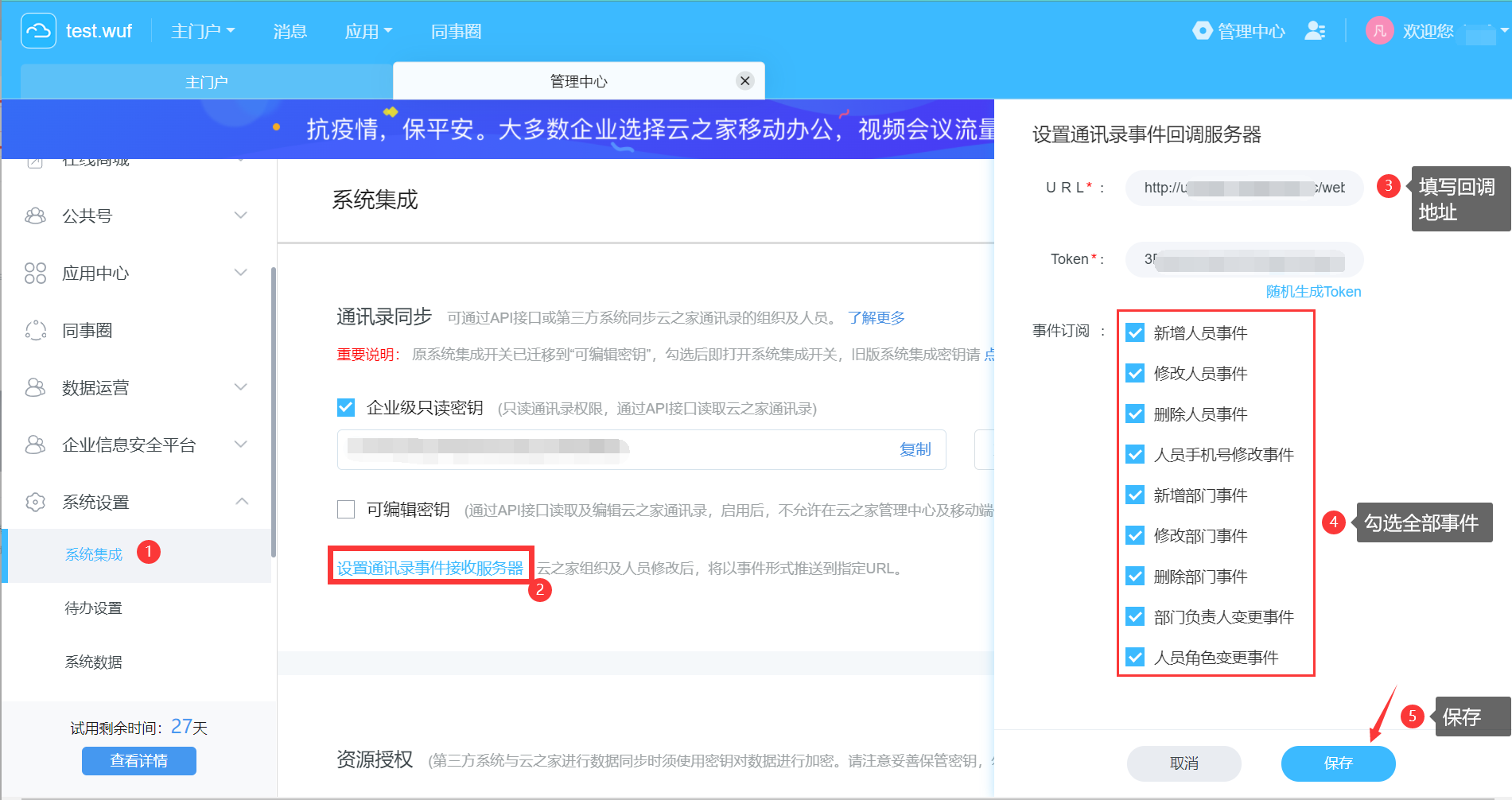
Task: Uncheck 修改部门事件
Action: (1135, 536)
